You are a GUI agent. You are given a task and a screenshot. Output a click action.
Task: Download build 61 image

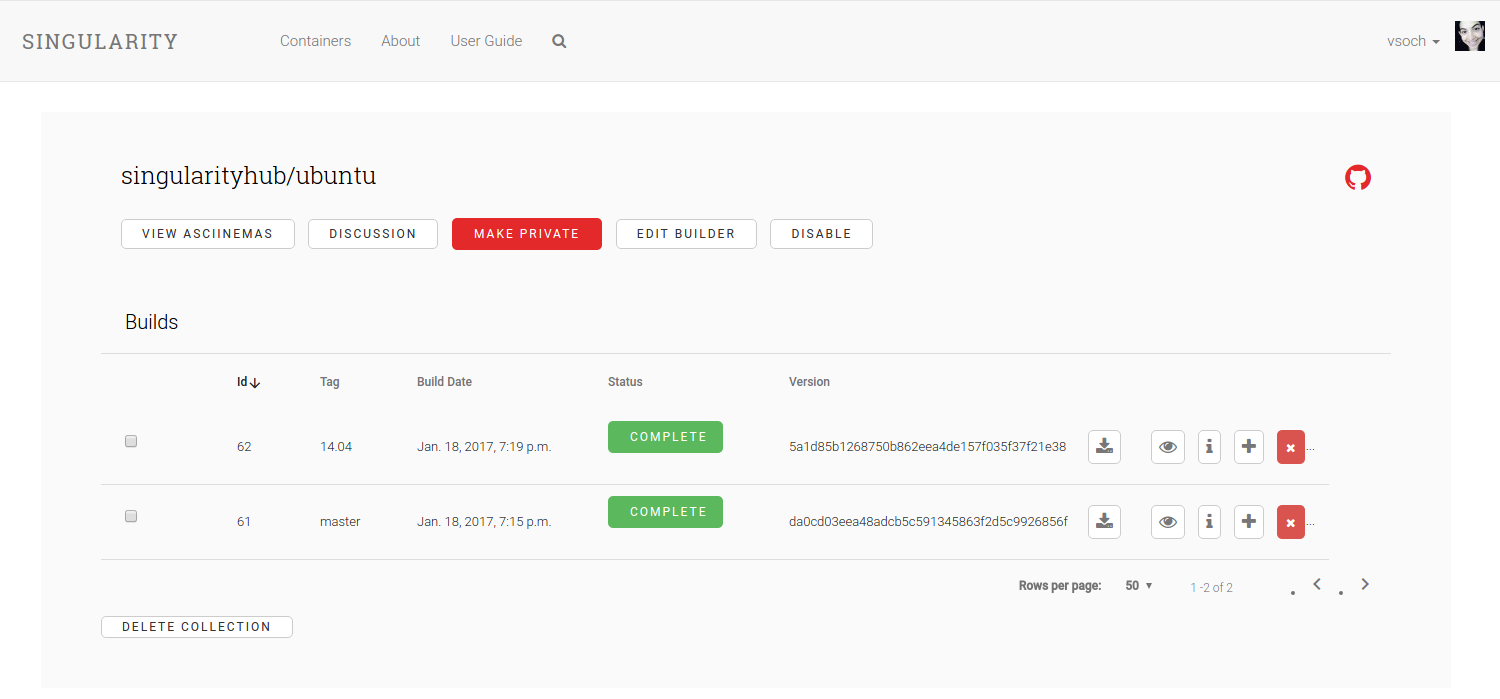(1104, 522)
